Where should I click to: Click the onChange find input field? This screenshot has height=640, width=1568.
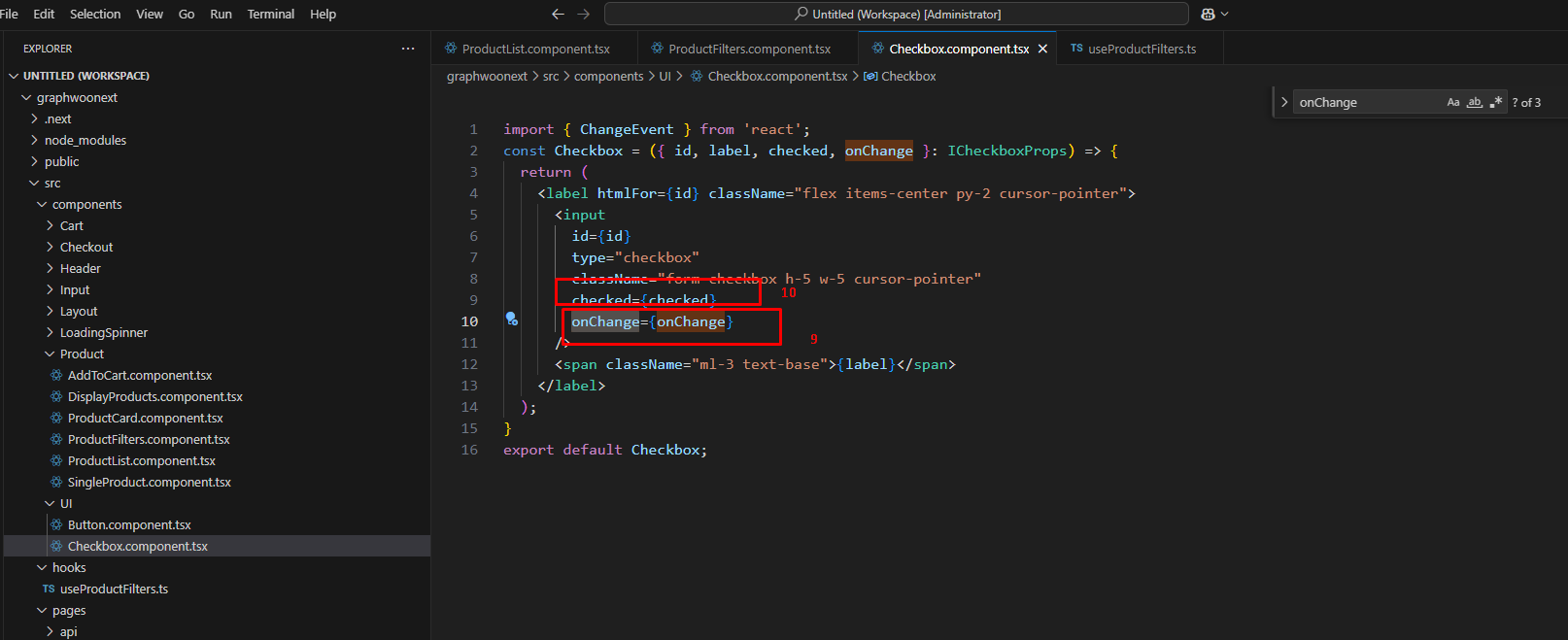pos(1365,102)
